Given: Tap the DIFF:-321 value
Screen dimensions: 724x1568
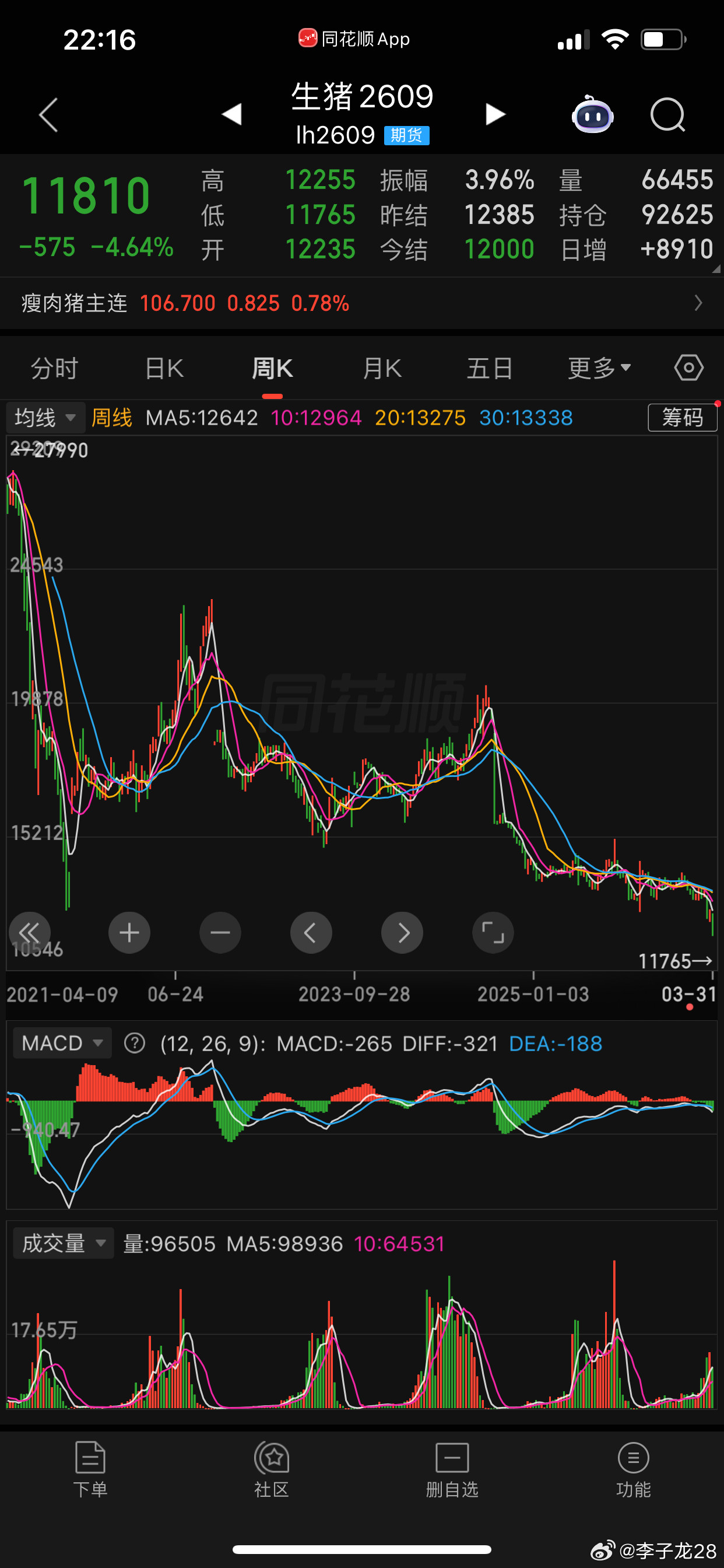Looking at the screenshot, I should [x=450, y=1044].
